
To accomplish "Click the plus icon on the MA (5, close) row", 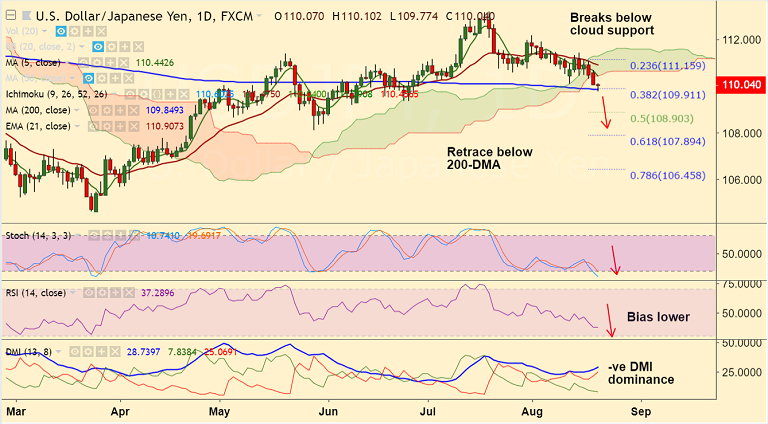I will (x=110, y=63).
